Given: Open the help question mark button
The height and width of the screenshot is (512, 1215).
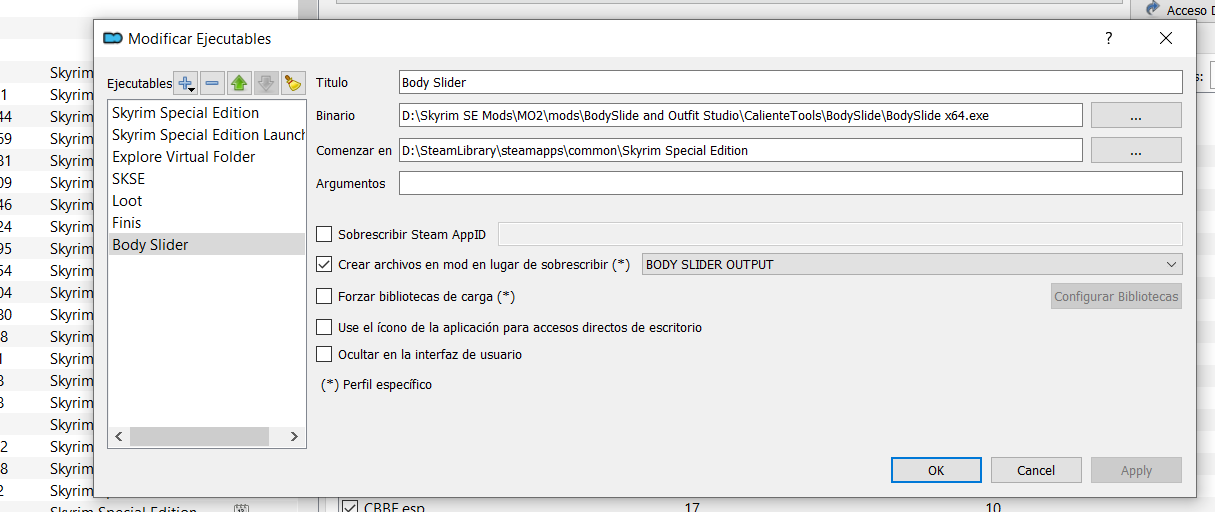Looking at the screenshot, I should click(x=1108, y=38).
